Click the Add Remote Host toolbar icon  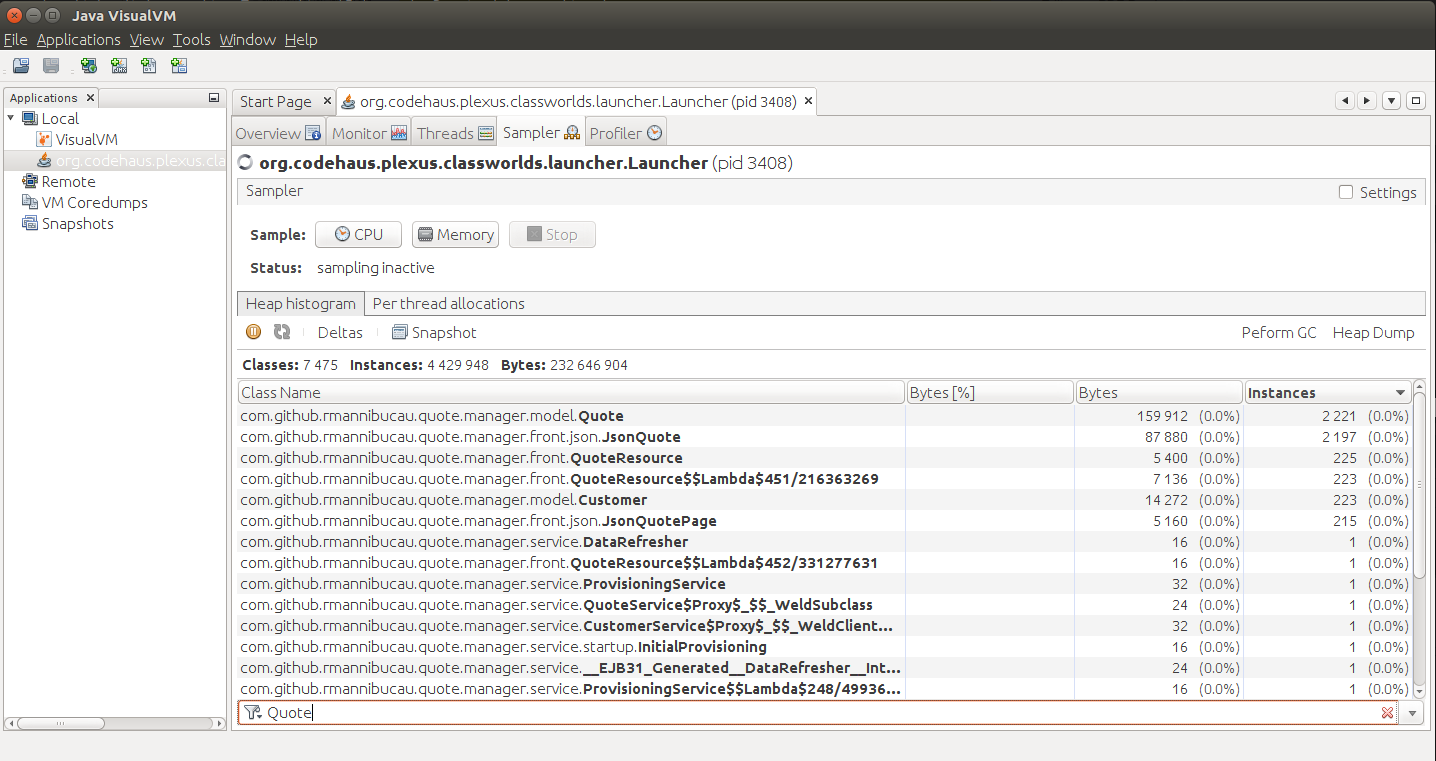click(x=89, y=66)
